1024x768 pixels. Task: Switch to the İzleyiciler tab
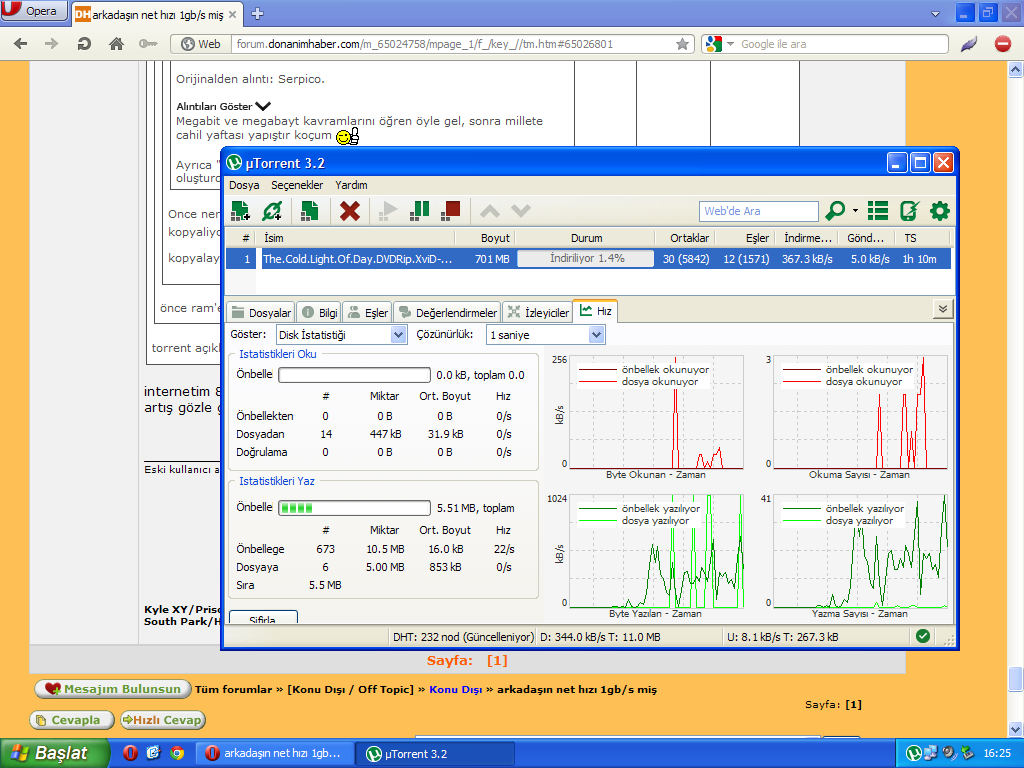coord(538,312)
